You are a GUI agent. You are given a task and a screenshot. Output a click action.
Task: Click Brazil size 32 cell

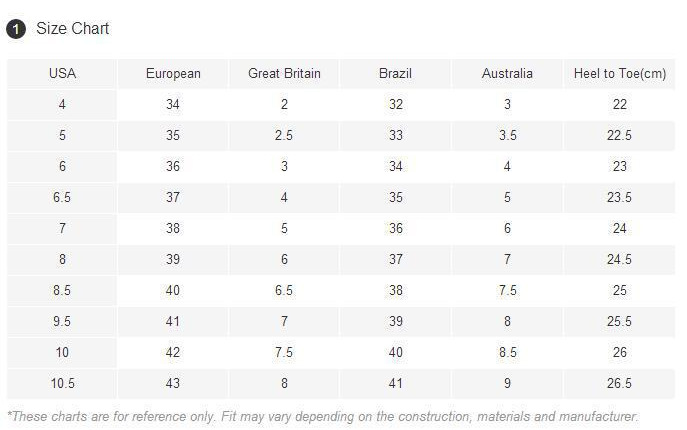pos(395,104)
